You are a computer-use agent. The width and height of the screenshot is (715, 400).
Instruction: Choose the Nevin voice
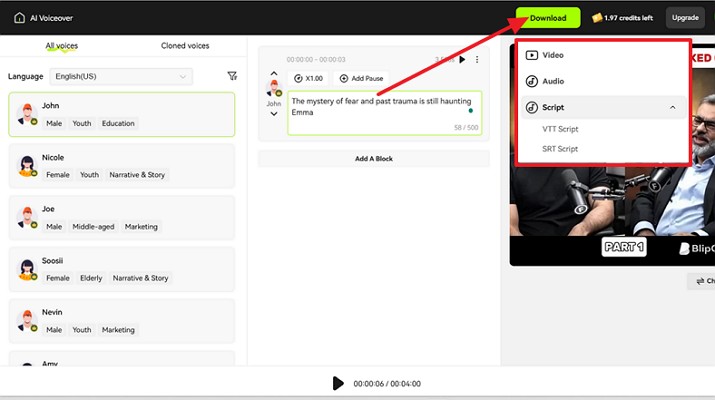122,321
